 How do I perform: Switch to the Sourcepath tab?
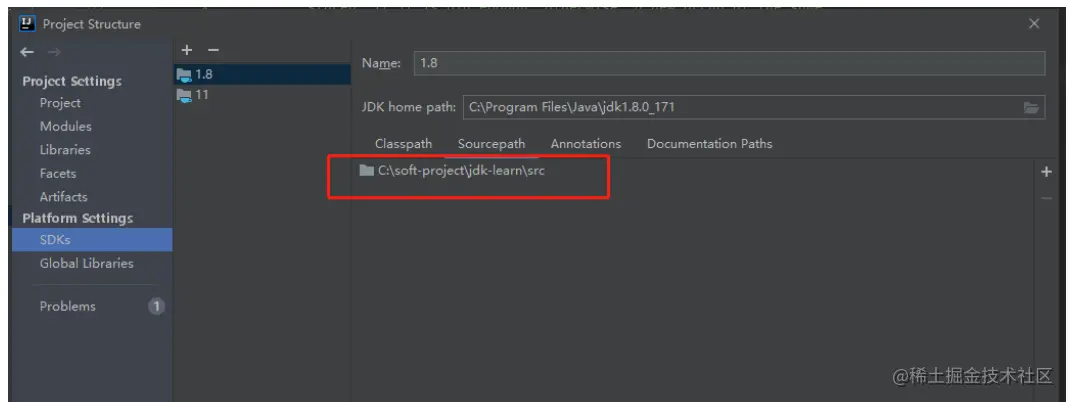coord(492,144)
